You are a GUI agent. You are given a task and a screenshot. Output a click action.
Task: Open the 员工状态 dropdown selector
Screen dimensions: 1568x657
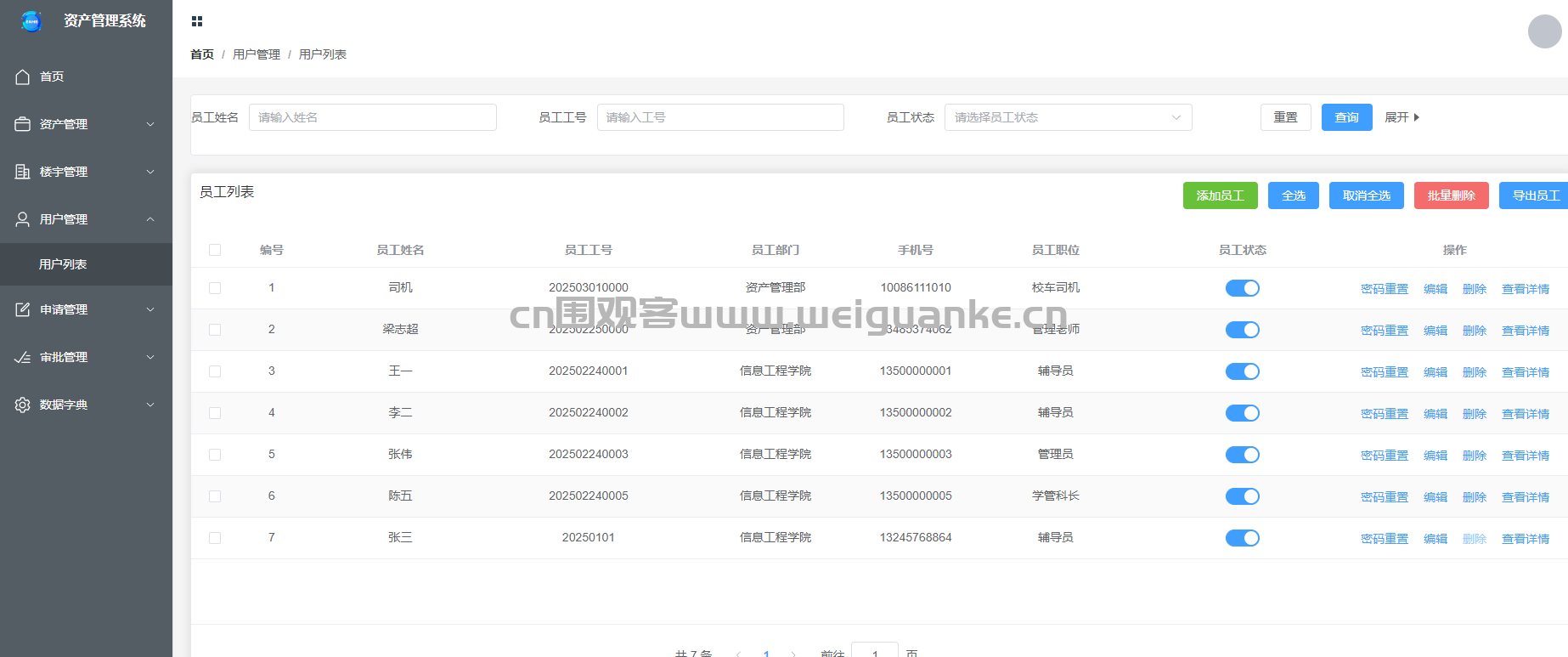[x=1068, y=117]
